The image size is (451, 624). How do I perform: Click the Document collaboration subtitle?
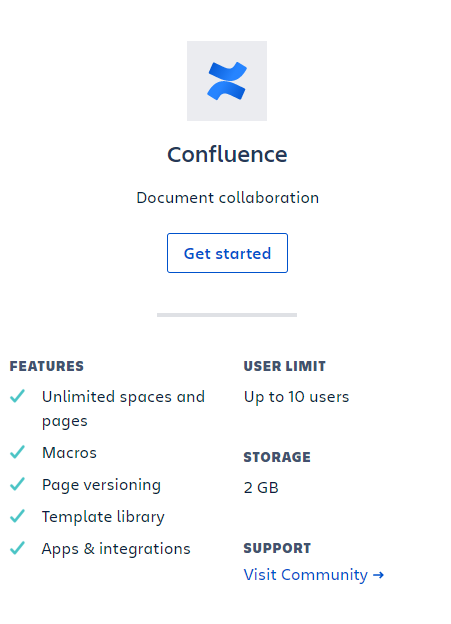(228, 198)
